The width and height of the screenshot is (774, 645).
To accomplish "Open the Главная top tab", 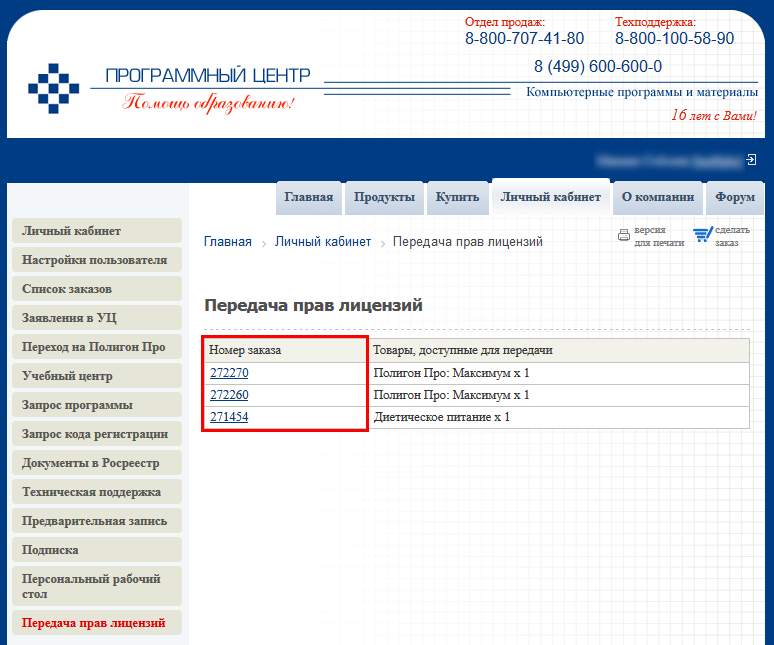I will pyautogui.click(x=309, y=197).
